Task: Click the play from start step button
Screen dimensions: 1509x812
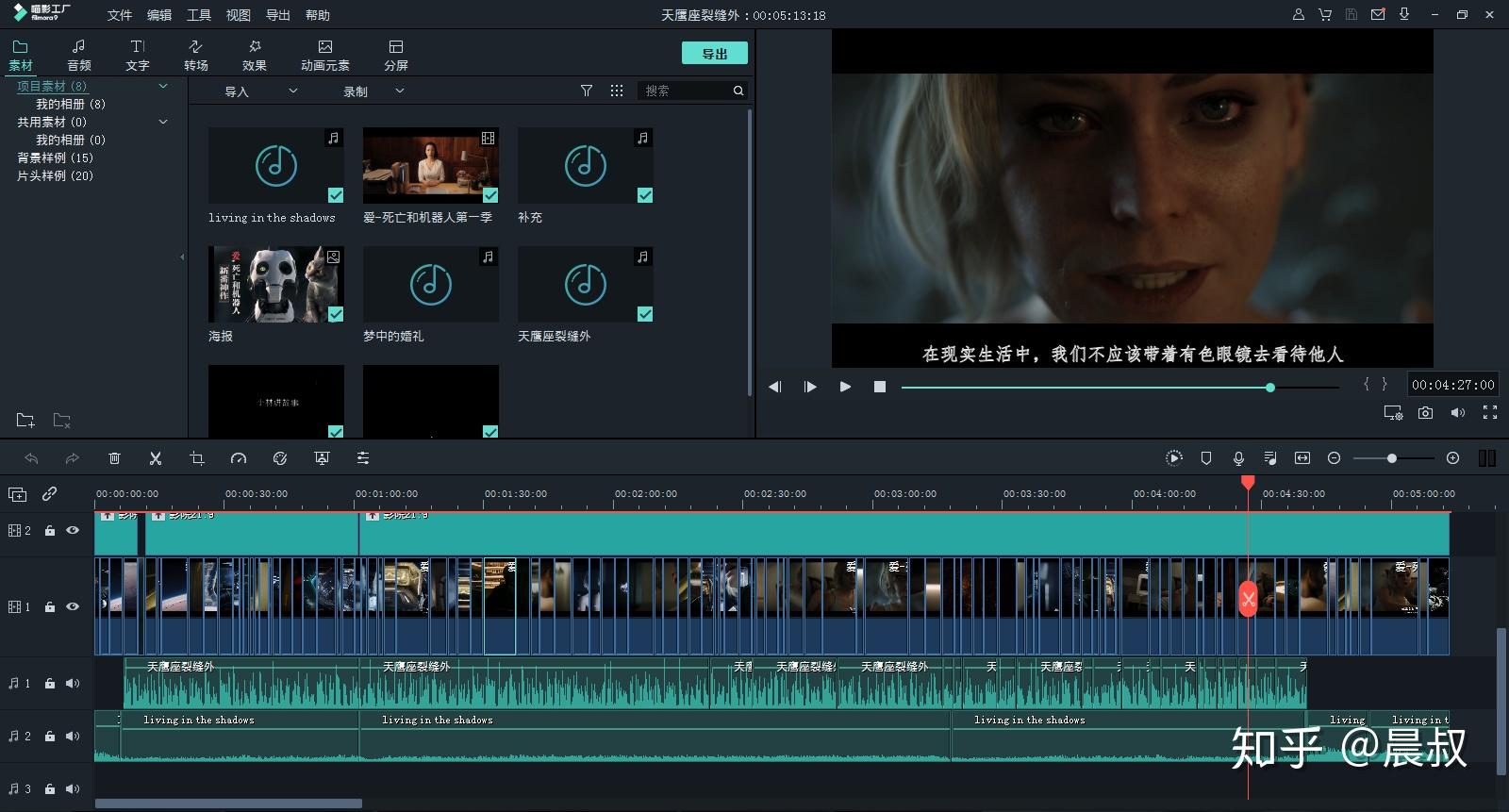Action: (810, 387)
